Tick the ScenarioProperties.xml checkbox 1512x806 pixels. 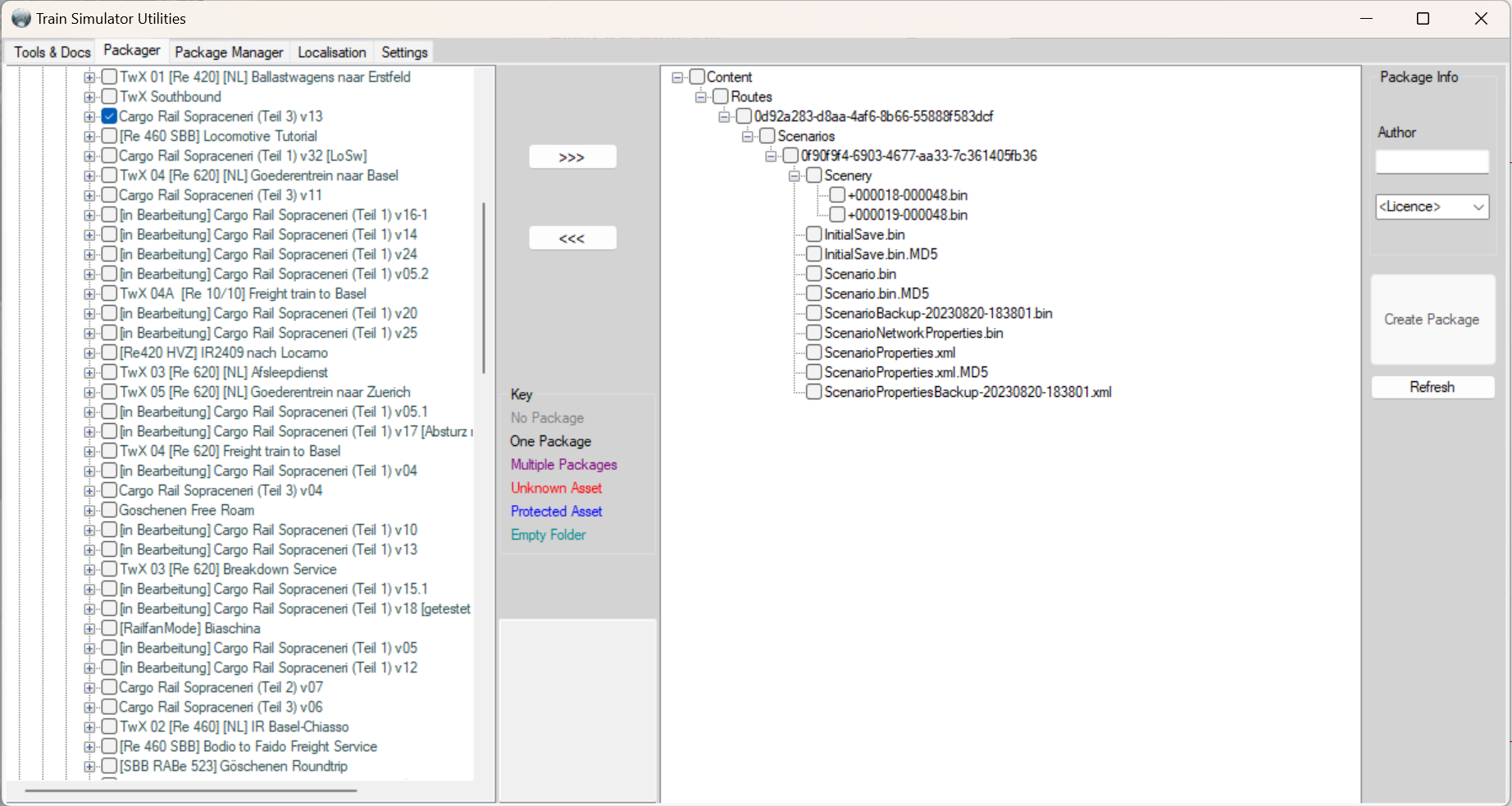814,353
